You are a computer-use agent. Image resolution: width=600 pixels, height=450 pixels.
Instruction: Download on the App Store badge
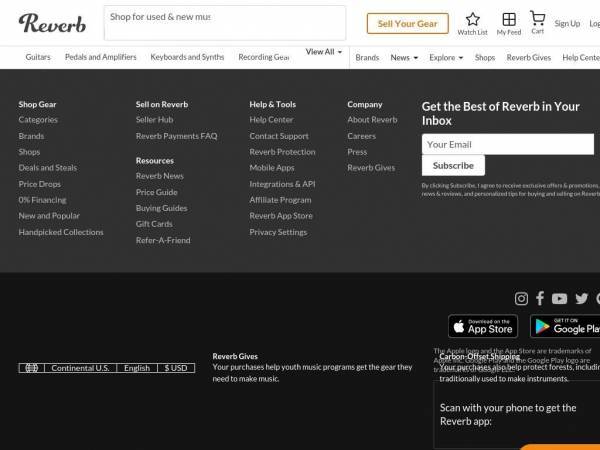pyautogui.click(x=483, y=326)
